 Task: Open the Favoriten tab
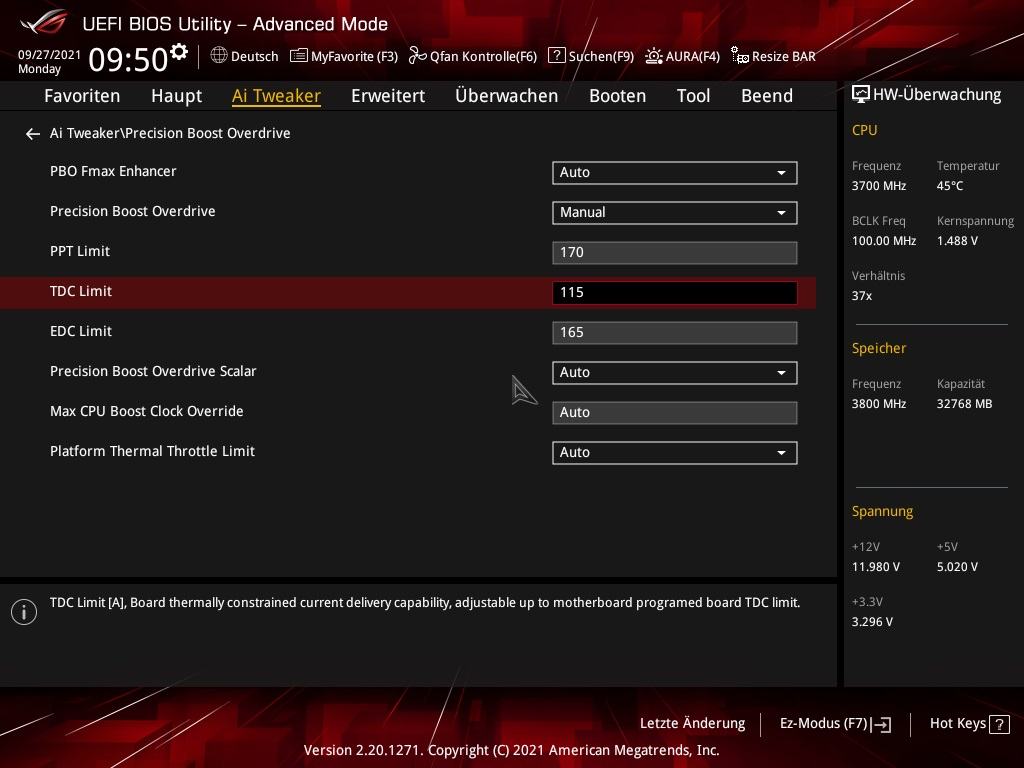[82, 96]
